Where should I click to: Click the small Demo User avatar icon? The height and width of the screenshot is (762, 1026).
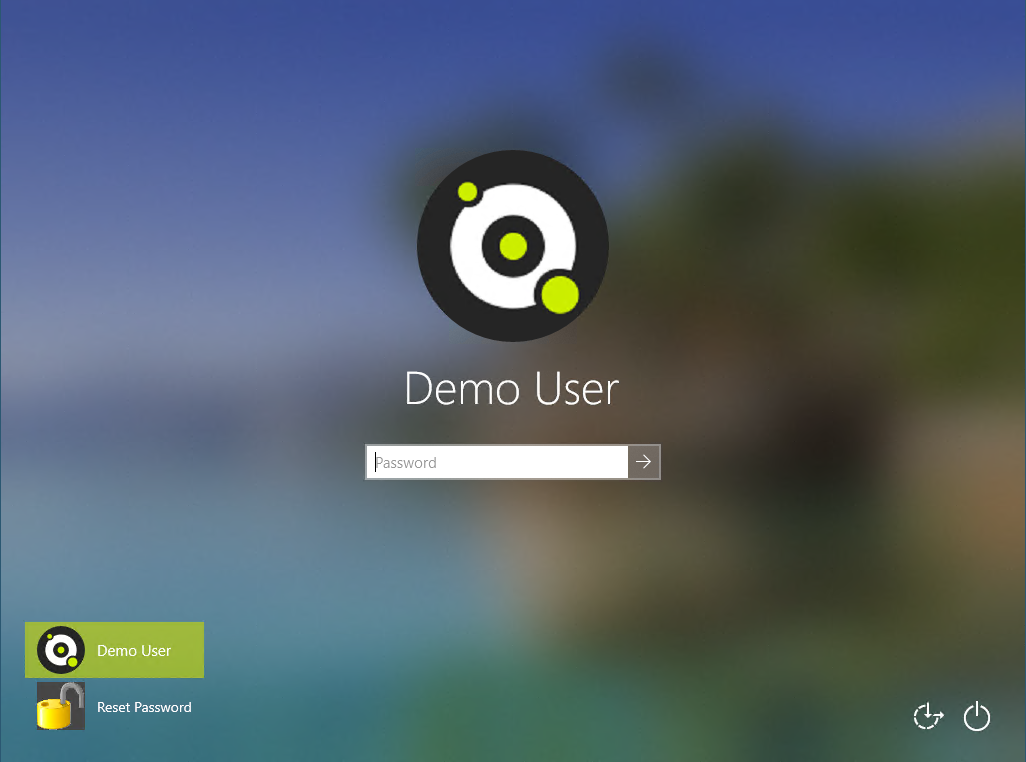[x=61, y=650]
